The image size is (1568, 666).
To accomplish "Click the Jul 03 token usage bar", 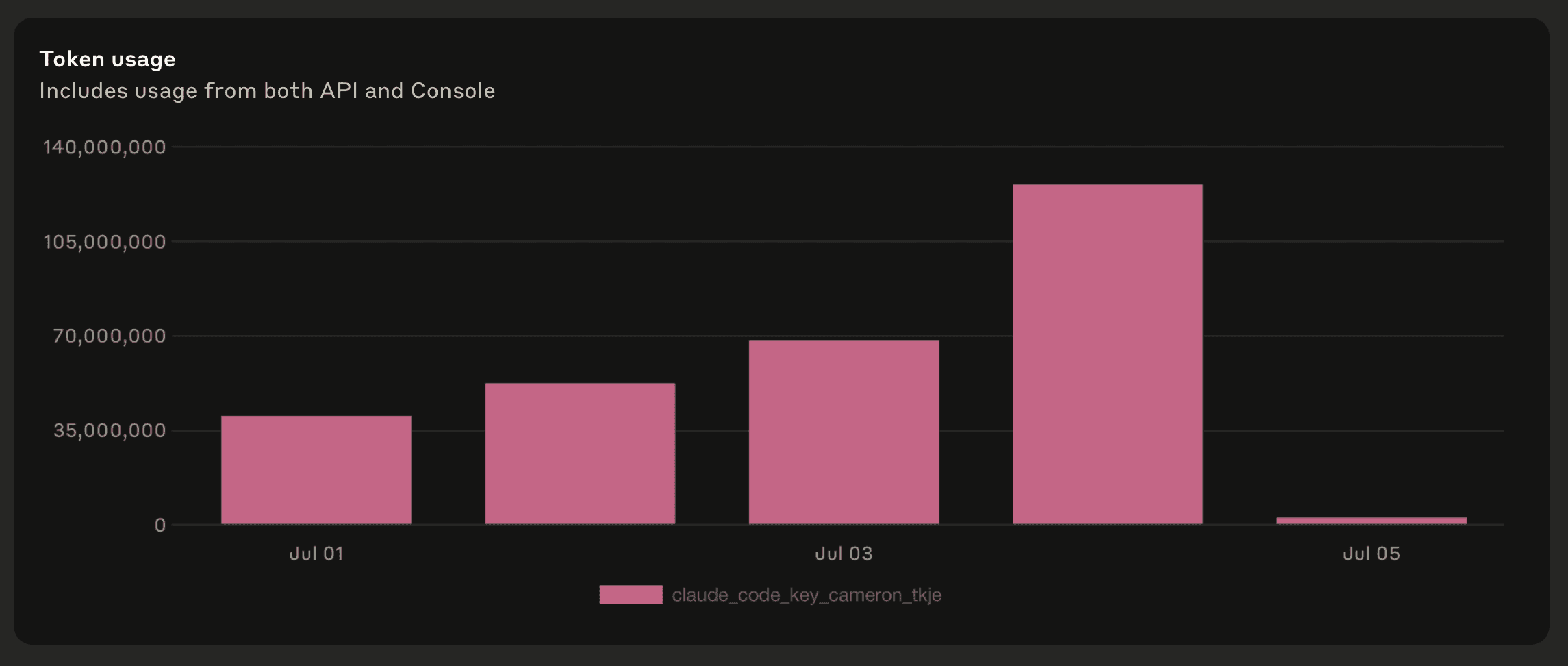I will (844, 432).
